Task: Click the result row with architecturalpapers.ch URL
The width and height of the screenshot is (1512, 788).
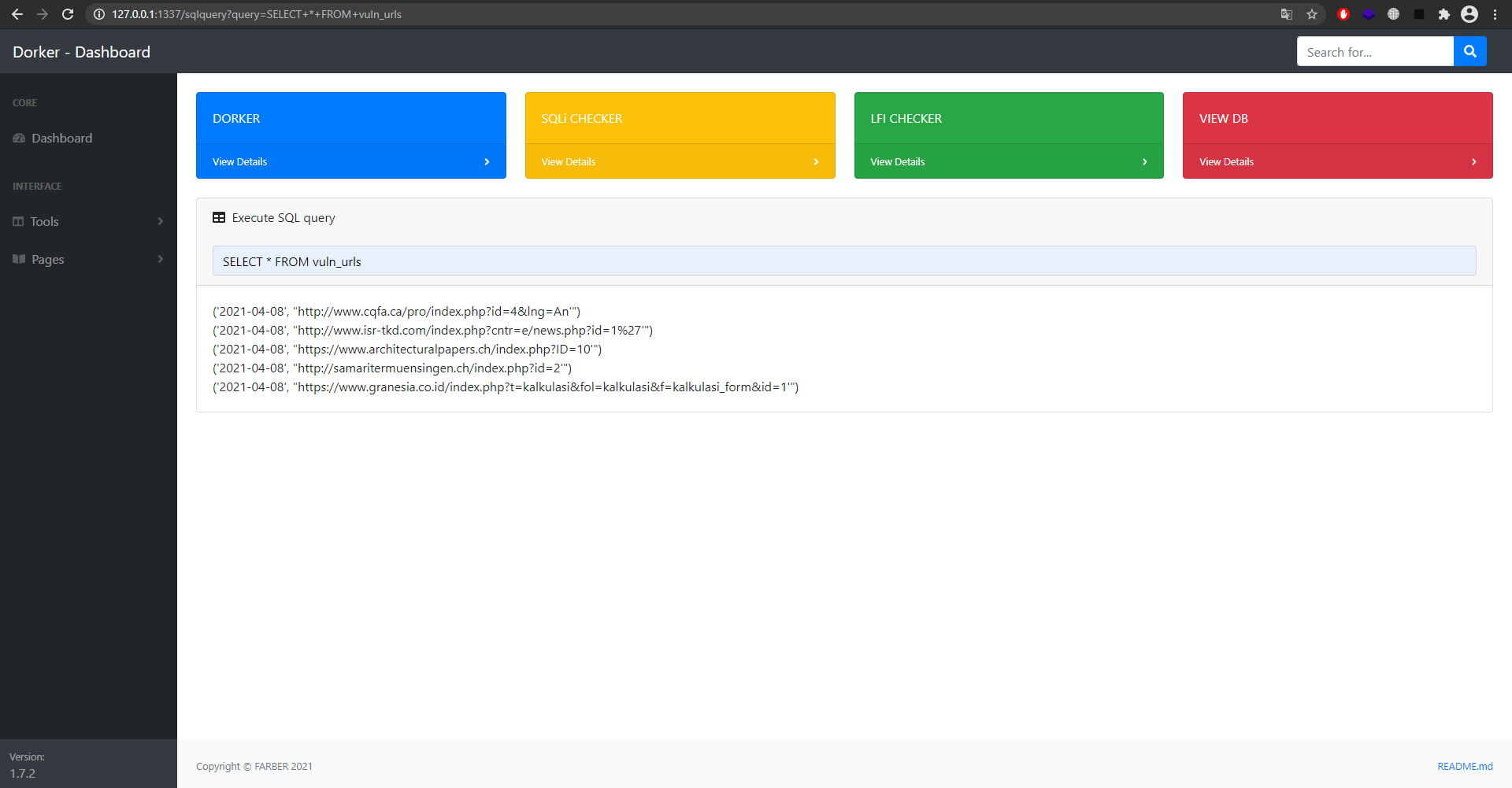Action: (407, 350)
